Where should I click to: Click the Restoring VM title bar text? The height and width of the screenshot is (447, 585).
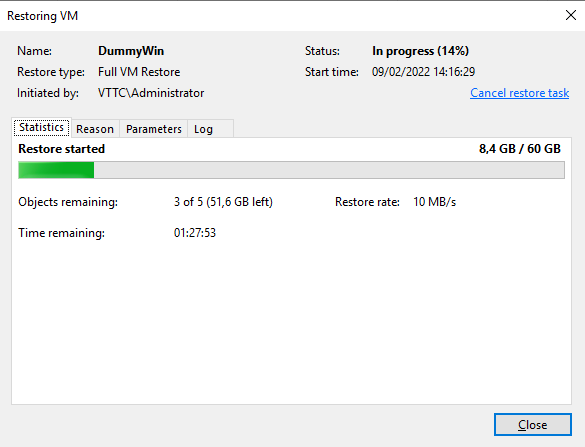[43, 16]
